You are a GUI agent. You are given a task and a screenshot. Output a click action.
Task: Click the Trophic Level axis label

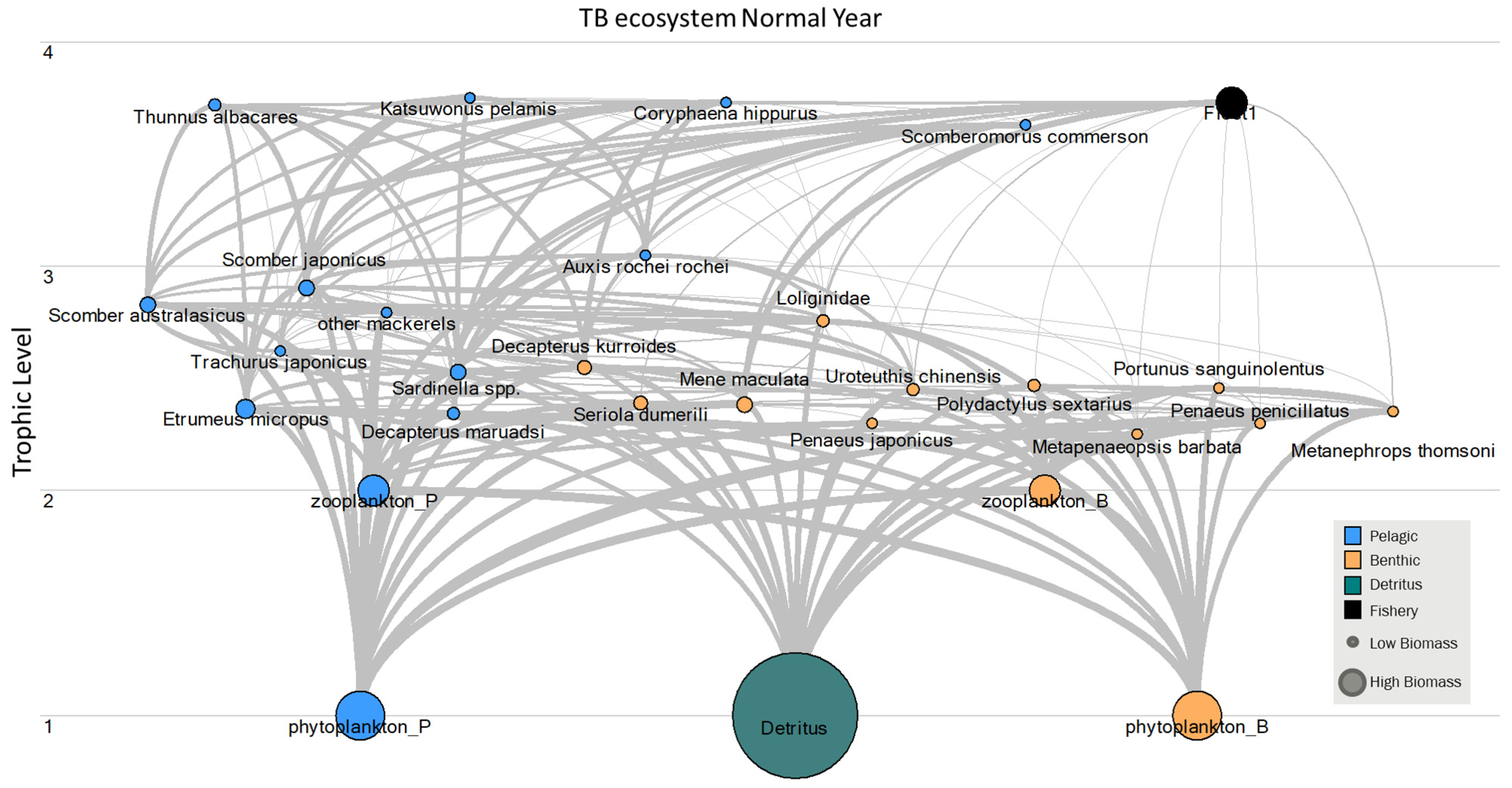click(22, 402)
